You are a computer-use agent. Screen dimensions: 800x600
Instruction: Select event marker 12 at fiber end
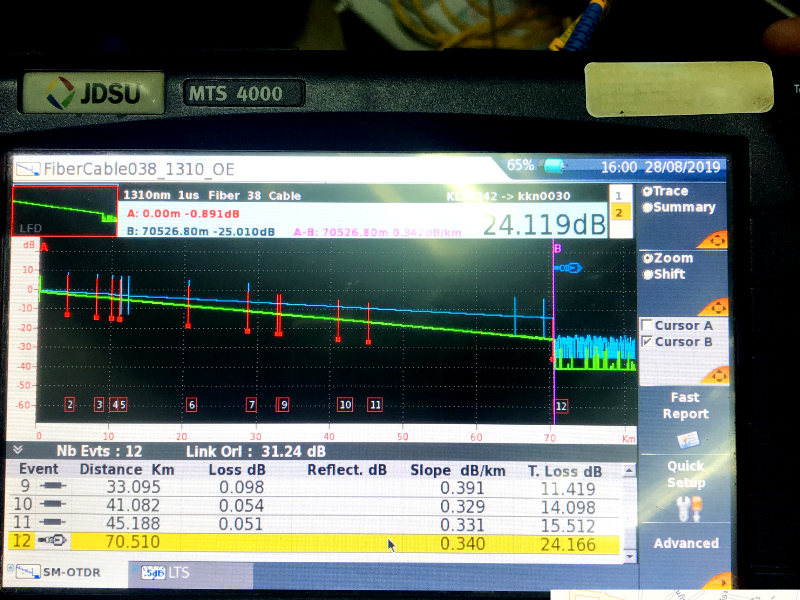(561, 406)
